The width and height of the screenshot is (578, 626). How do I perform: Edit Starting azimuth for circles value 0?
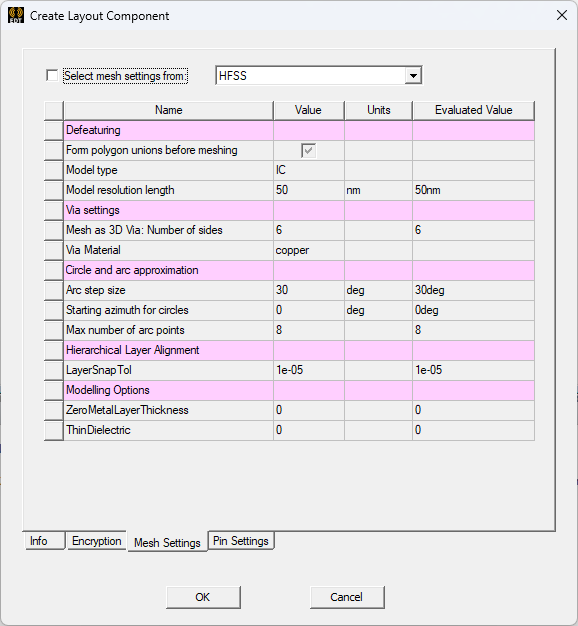coord(309,310)
